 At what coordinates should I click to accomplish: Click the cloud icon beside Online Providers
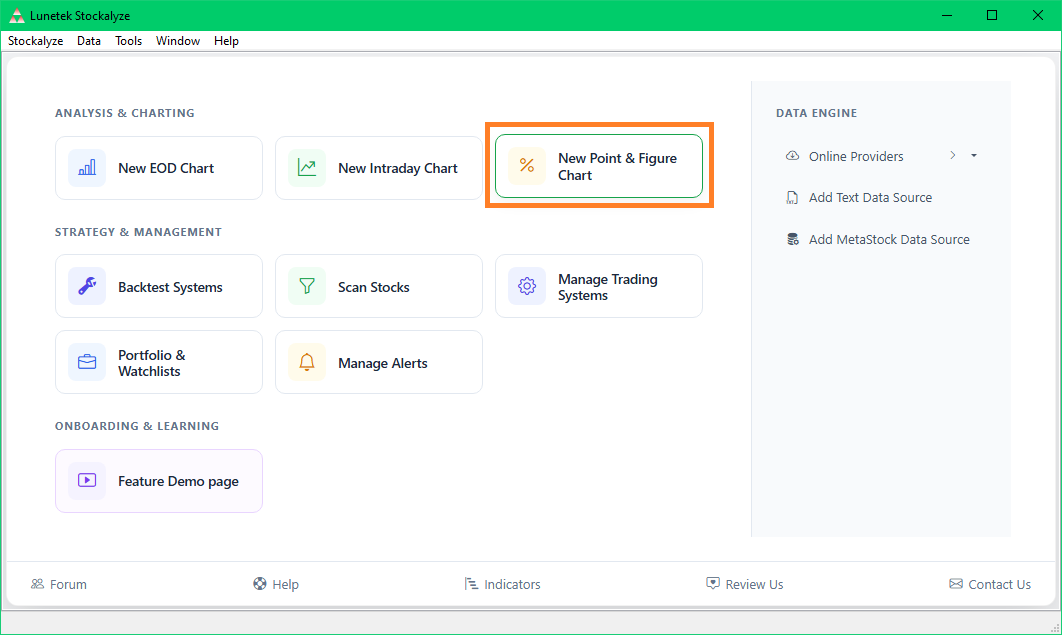click(x=792, y=156)
